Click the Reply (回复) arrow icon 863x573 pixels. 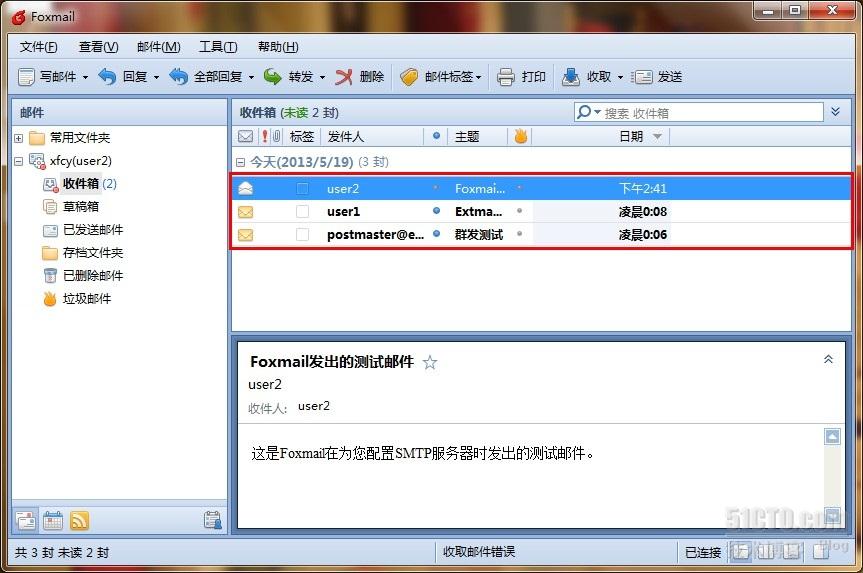click(107, 77)
